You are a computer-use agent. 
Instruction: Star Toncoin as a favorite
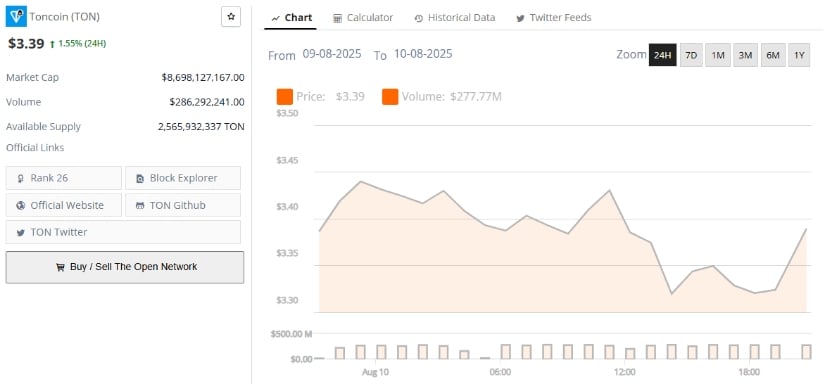[230, 17]
